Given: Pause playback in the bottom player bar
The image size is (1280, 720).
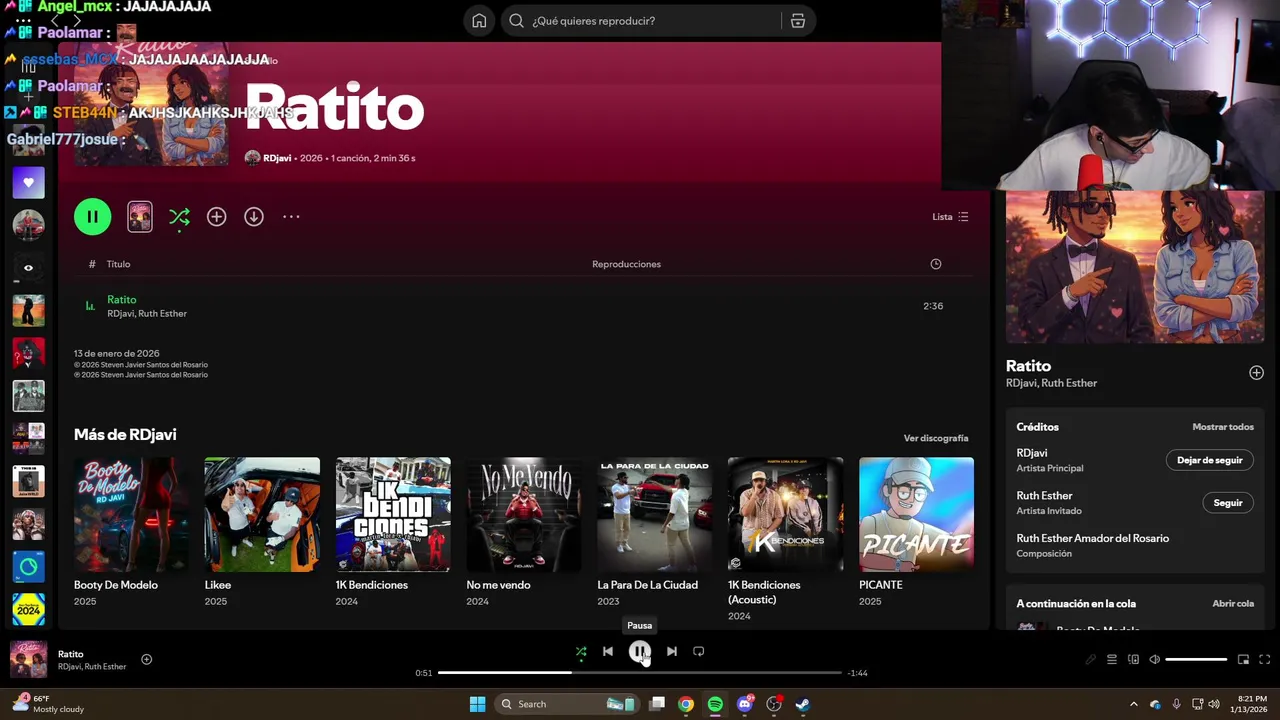Looking at the screenshot, I should pyautogui.click(x=639, y=652).
